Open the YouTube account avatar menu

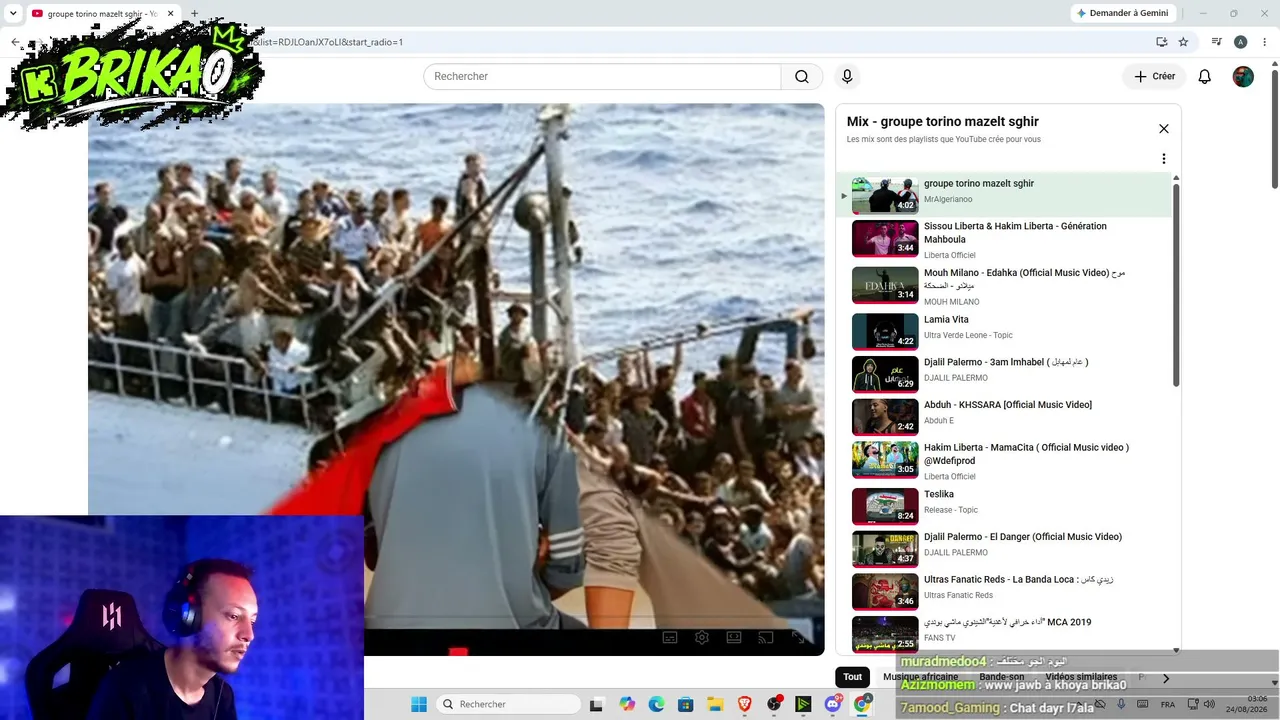[x=1243, y=77]
